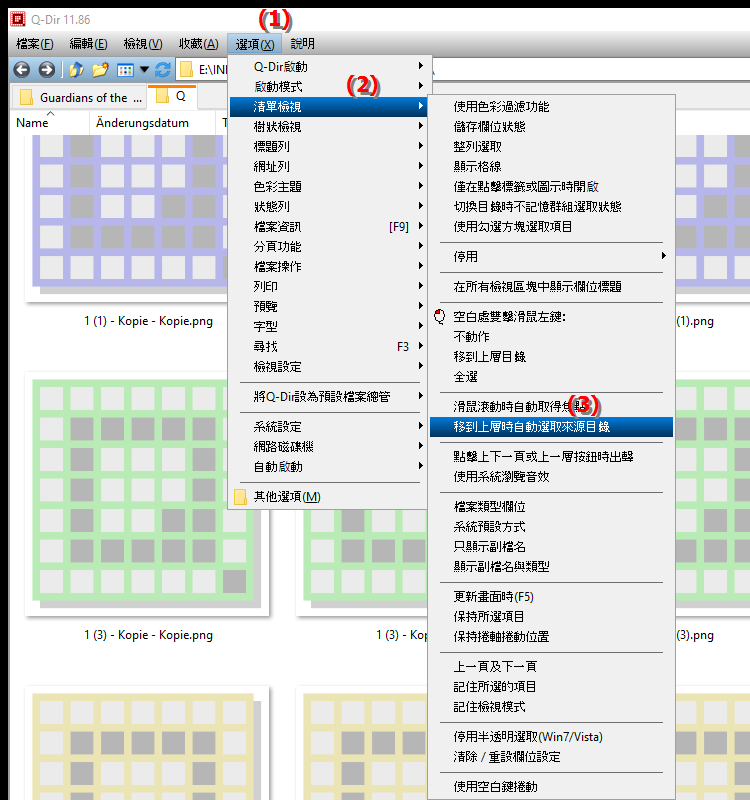Toggle 使用色彩過濾功能 option
750x800 pixels.
[551, 107]
